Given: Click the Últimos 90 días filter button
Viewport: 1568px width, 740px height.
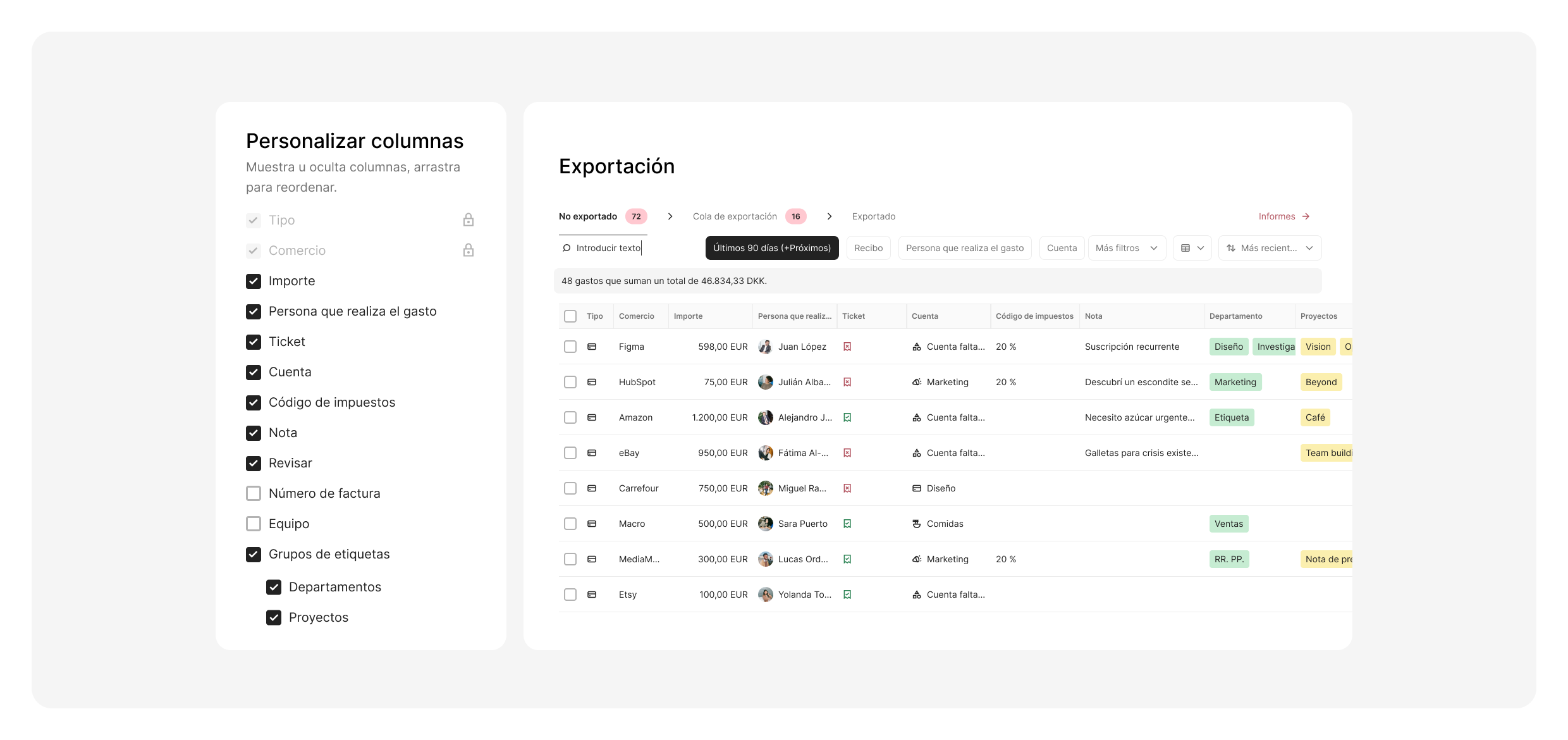Looking at the screenshot, I should 771,248.
